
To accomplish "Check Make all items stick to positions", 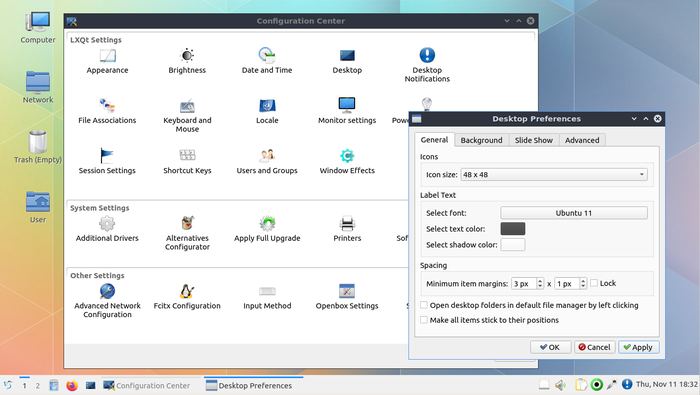I will click(424, 320).
